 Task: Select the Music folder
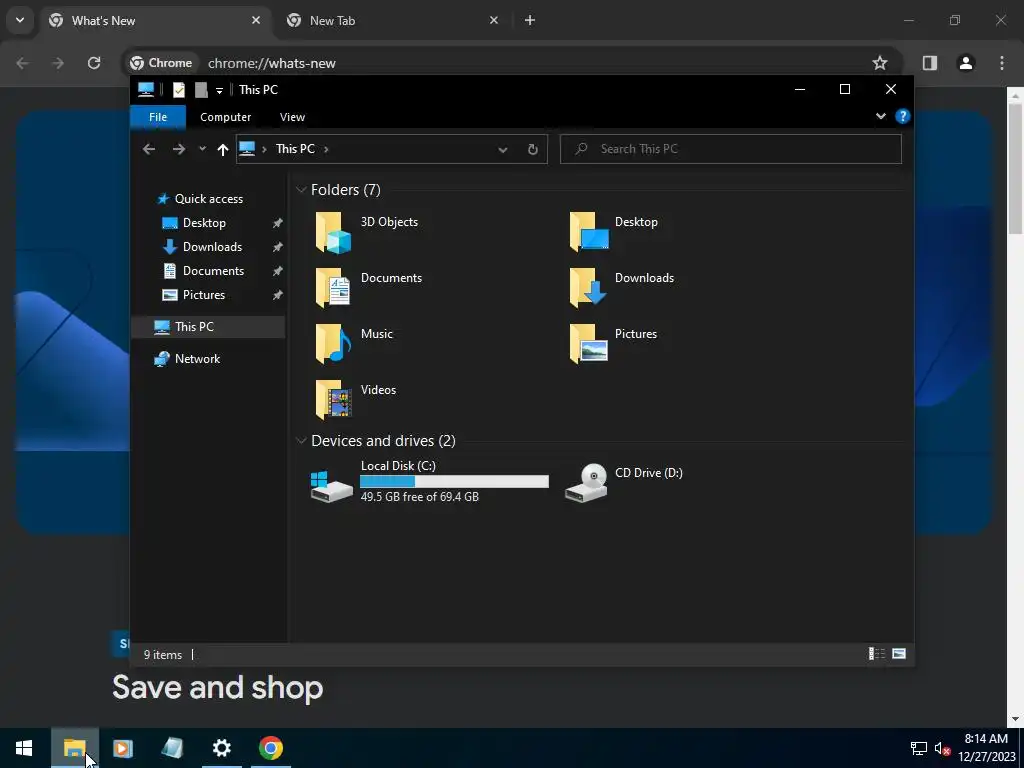pyautogui.click(x=355, y=344)
